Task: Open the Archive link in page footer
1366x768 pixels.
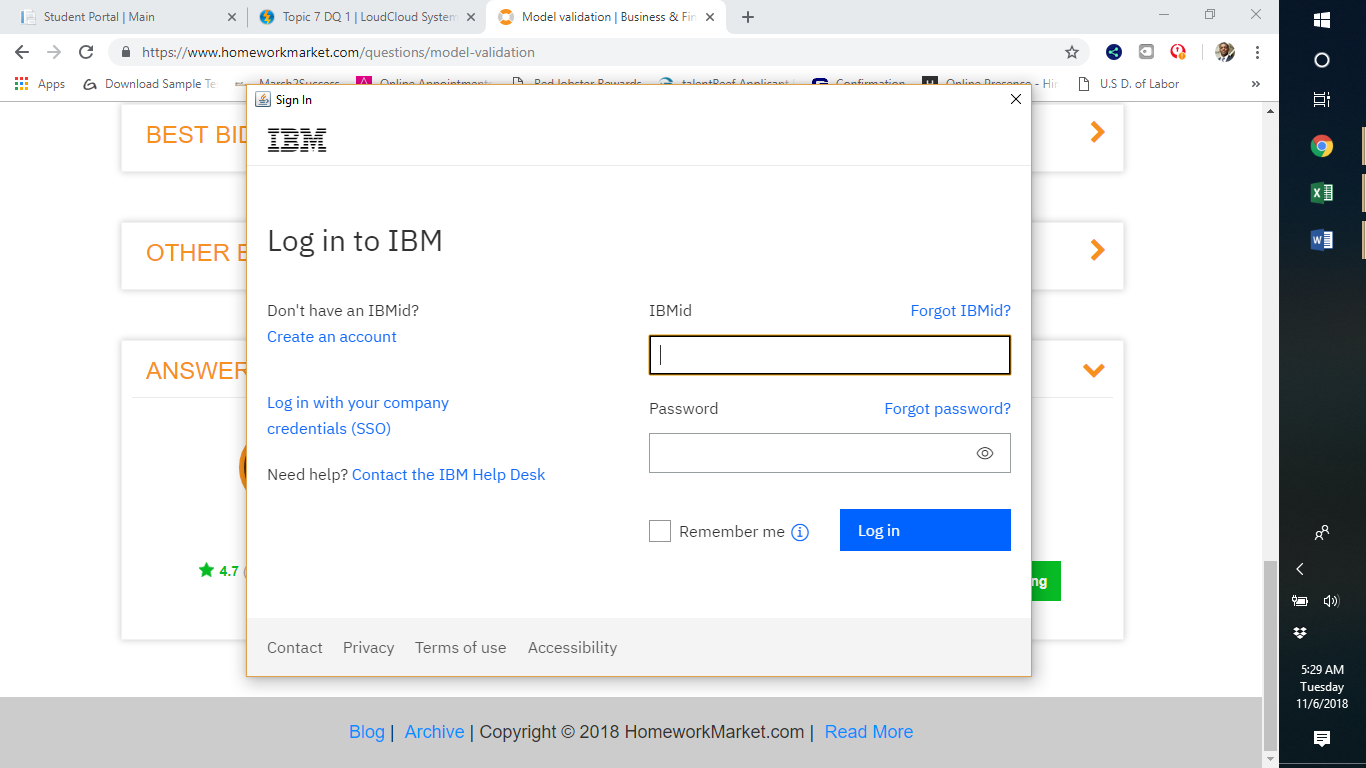Action: click(x=435, y=732)
